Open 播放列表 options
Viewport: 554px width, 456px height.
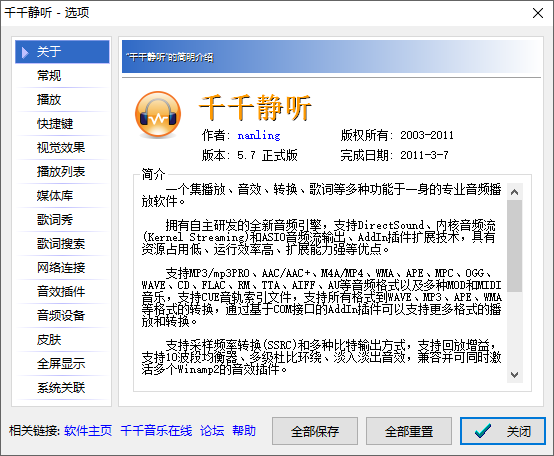click(62, 172)
